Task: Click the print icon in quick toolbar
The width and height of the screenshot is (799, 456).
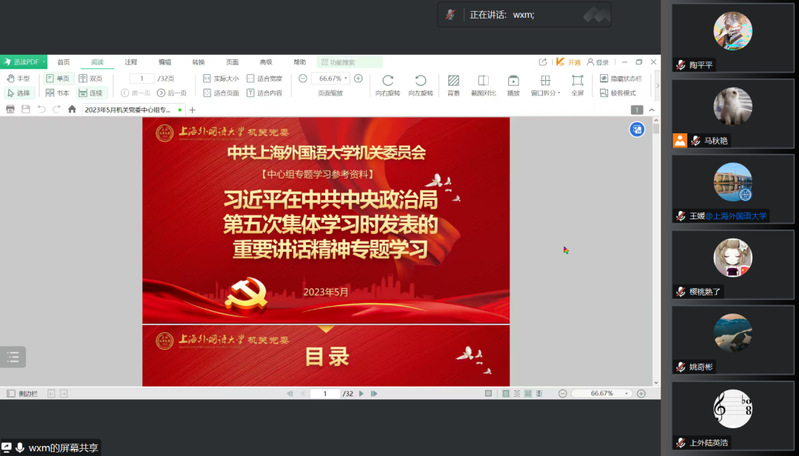Action: (10, 109)
